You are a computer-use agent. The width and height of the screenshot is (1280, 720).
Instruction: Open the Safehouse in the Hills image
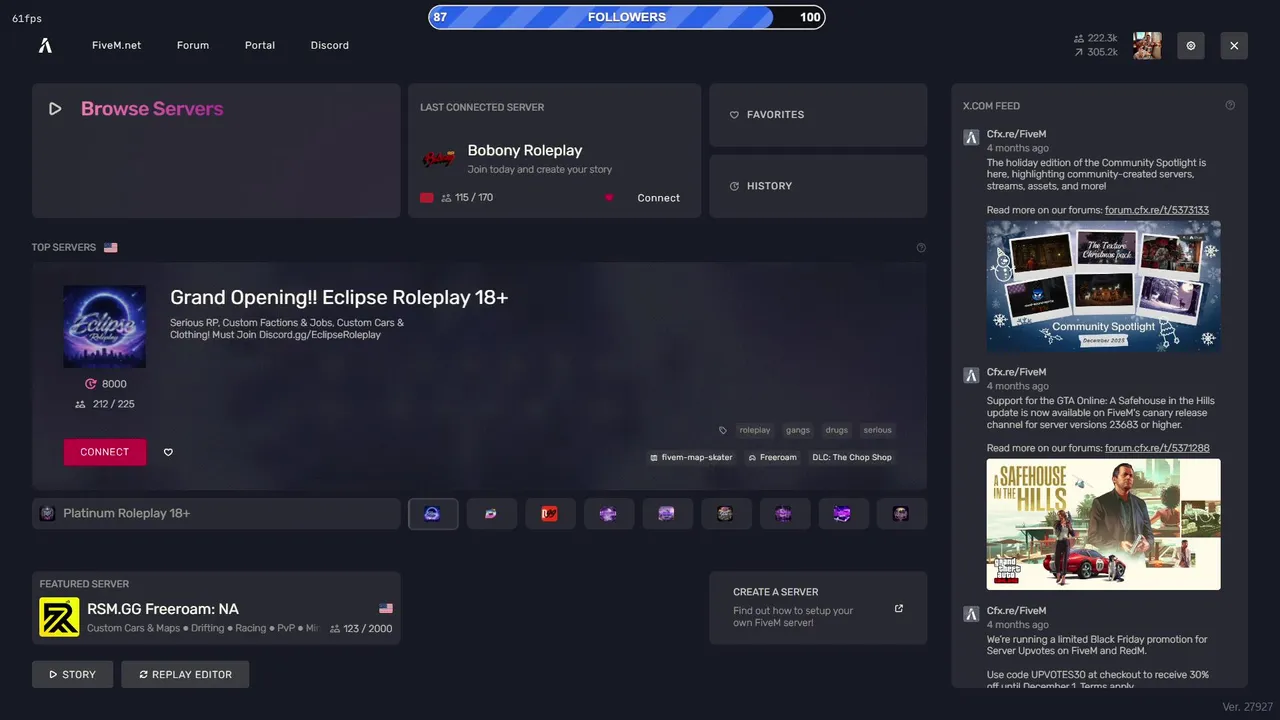point(1104,524)
